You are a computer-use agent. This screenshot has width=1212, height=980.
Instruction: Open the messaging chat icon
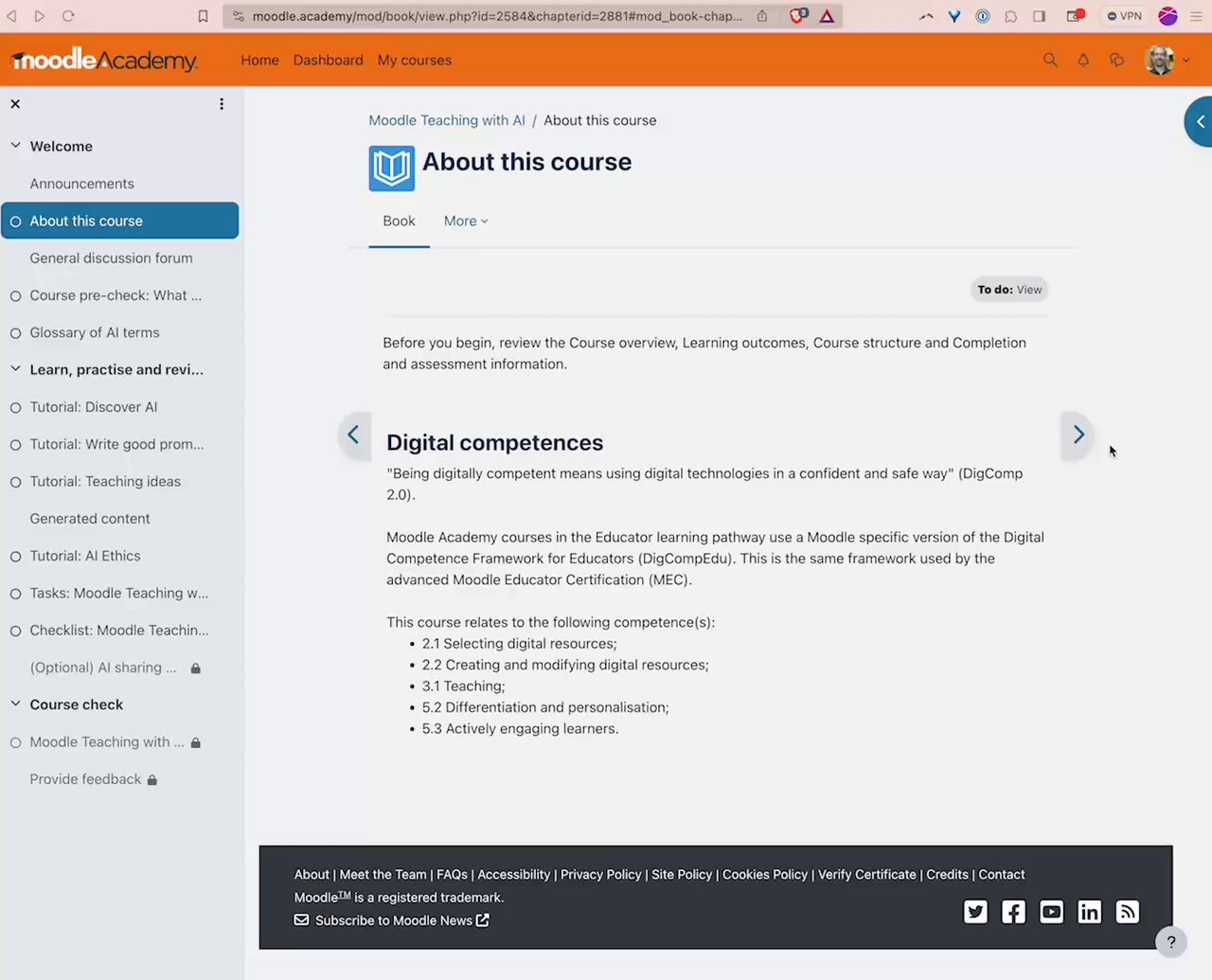[x=1117, y=60]
